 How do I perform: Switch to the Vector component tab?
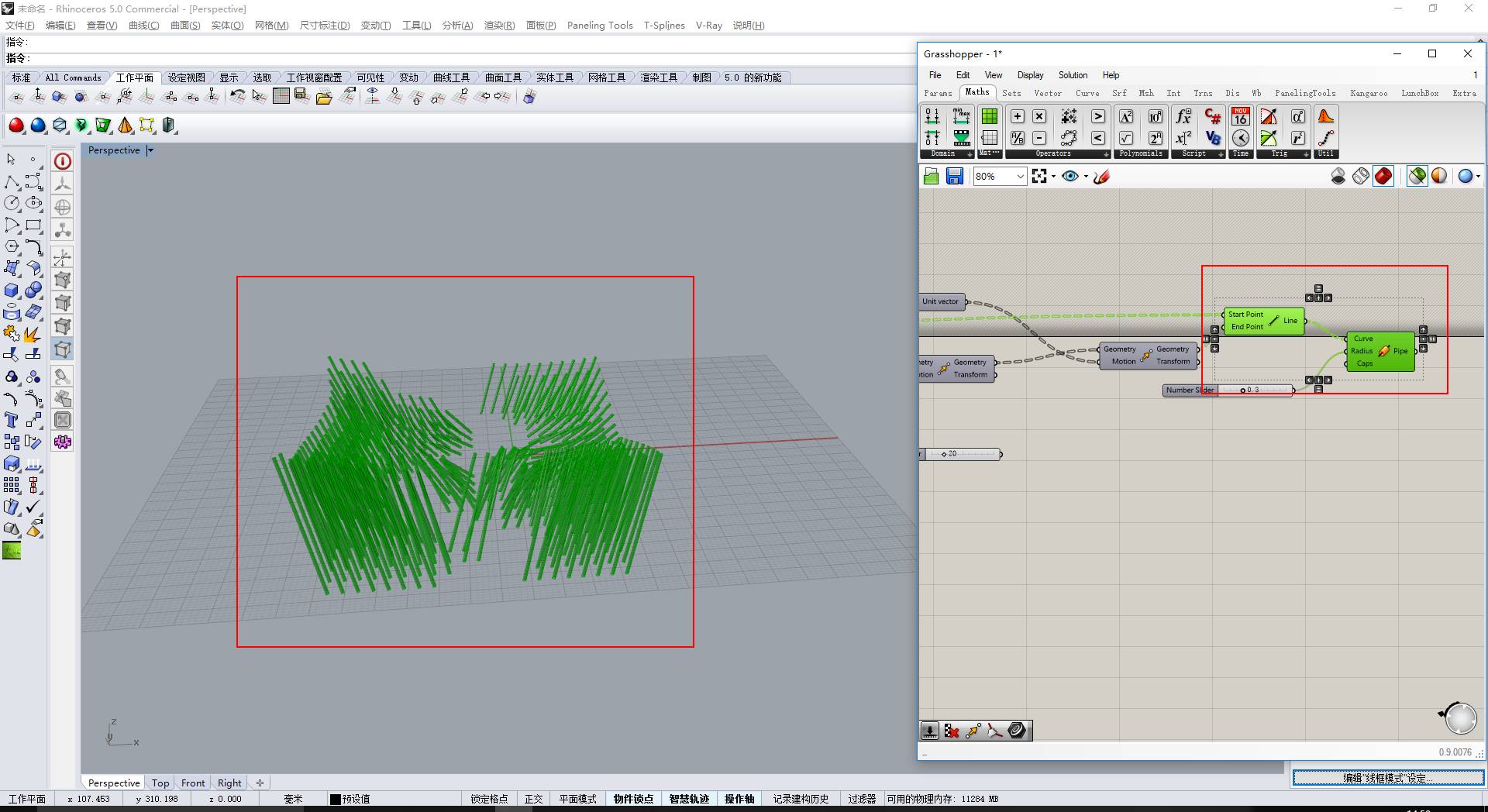click(1048, 93)
